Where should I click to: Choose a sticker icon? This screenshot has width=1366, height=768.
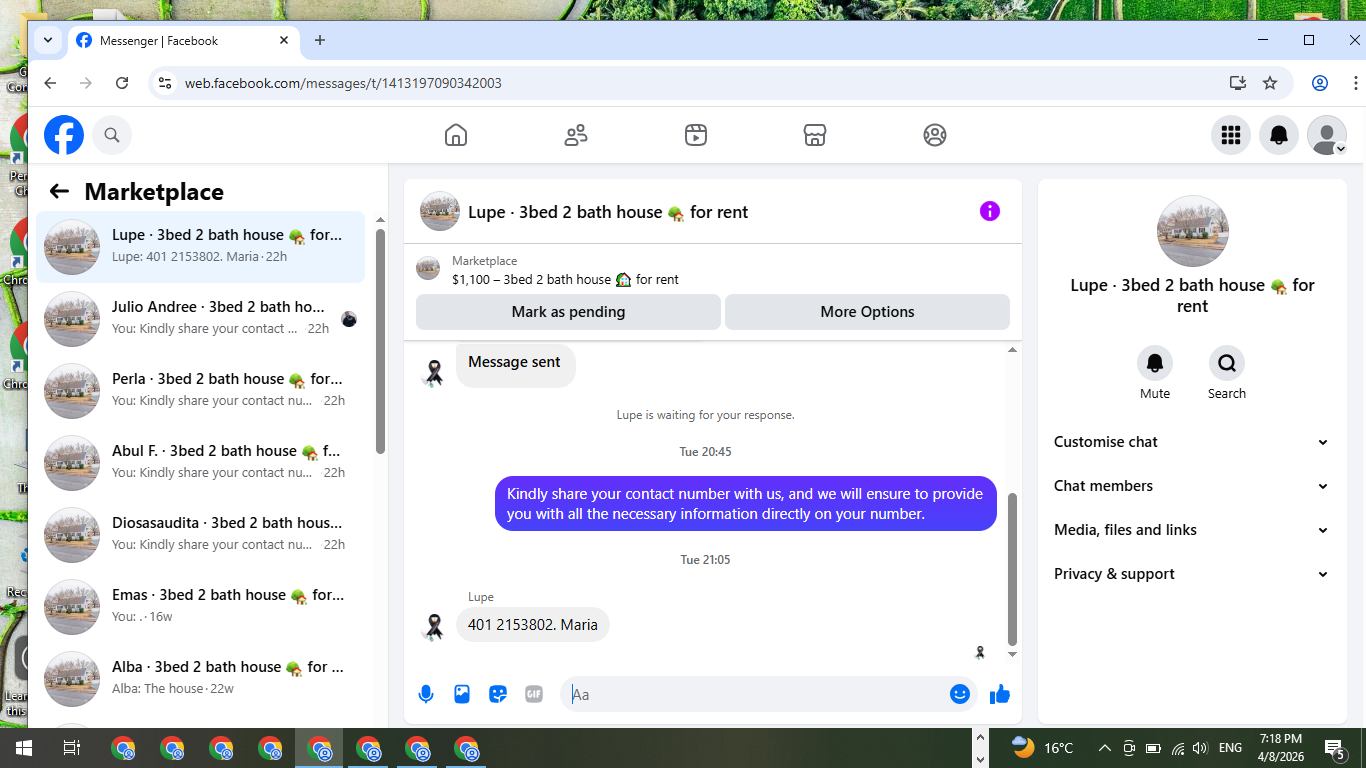coord(498,694)
